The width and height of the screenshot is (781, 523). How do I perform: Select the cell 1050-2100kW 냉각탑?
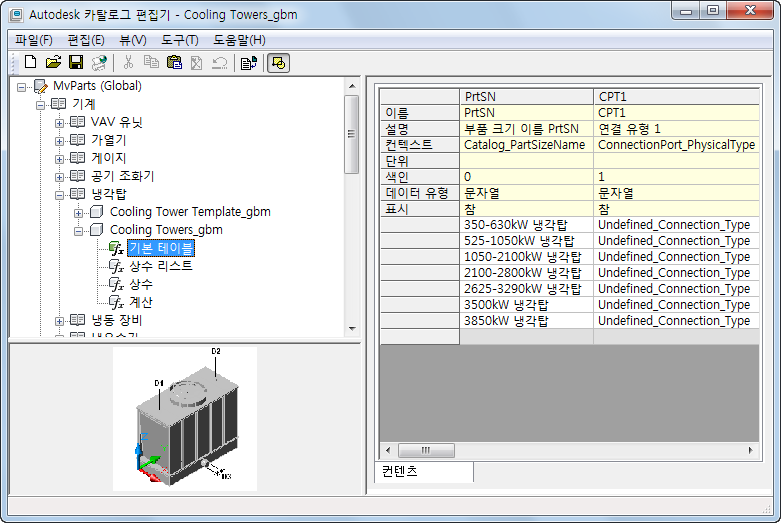(526, 257)
